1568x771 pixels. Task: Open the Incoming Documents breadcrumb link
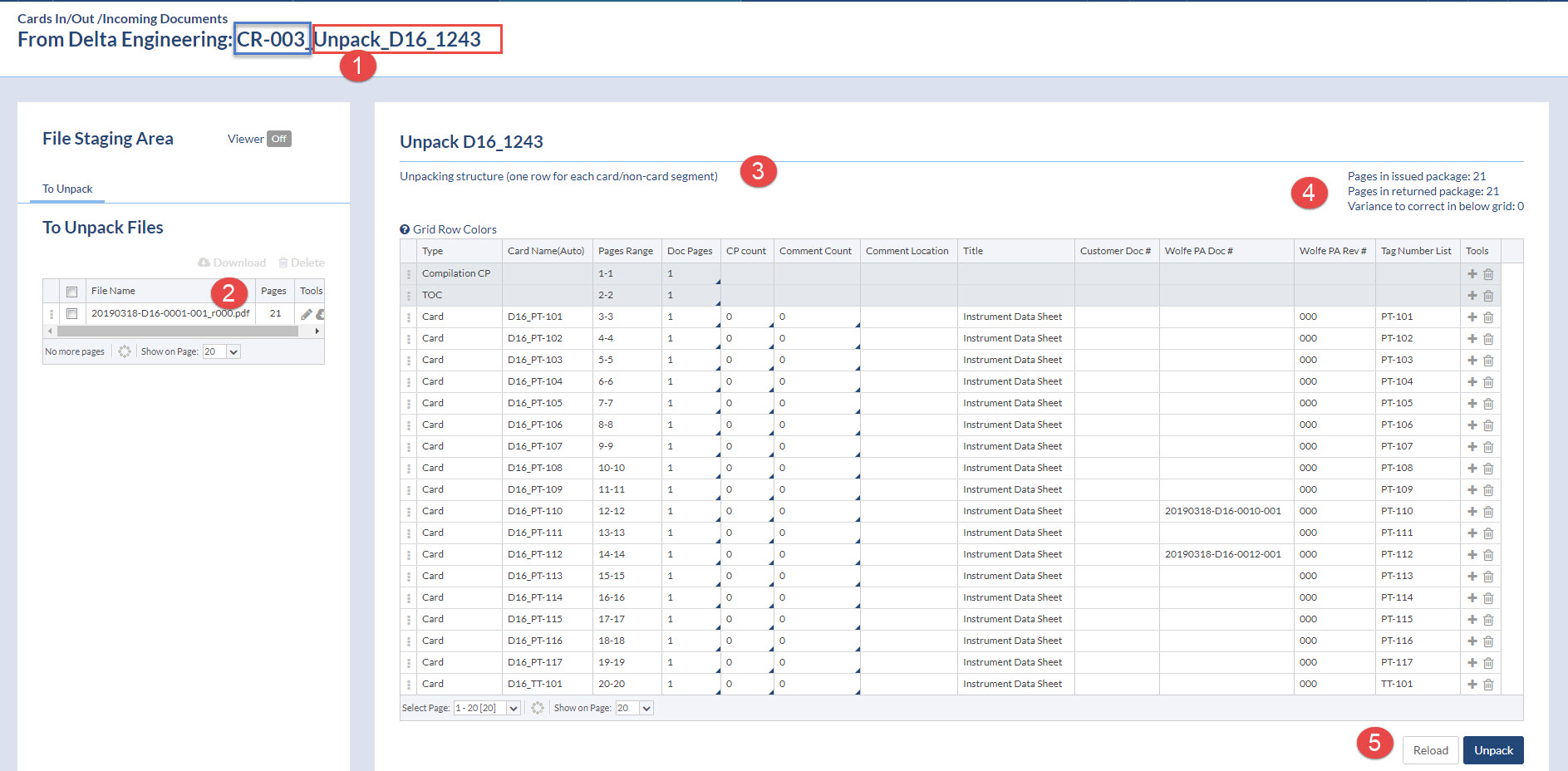point(165,18)
